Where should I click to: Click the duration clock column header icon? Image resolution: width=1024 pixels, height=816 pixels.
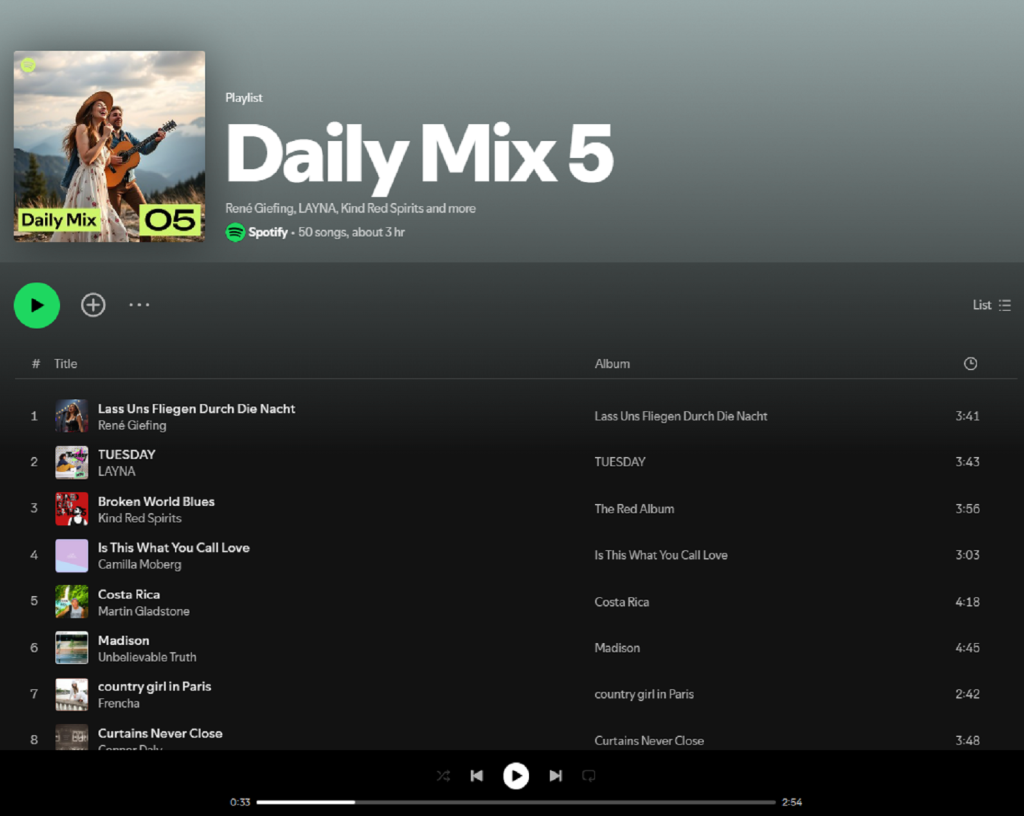pos(970,364)
